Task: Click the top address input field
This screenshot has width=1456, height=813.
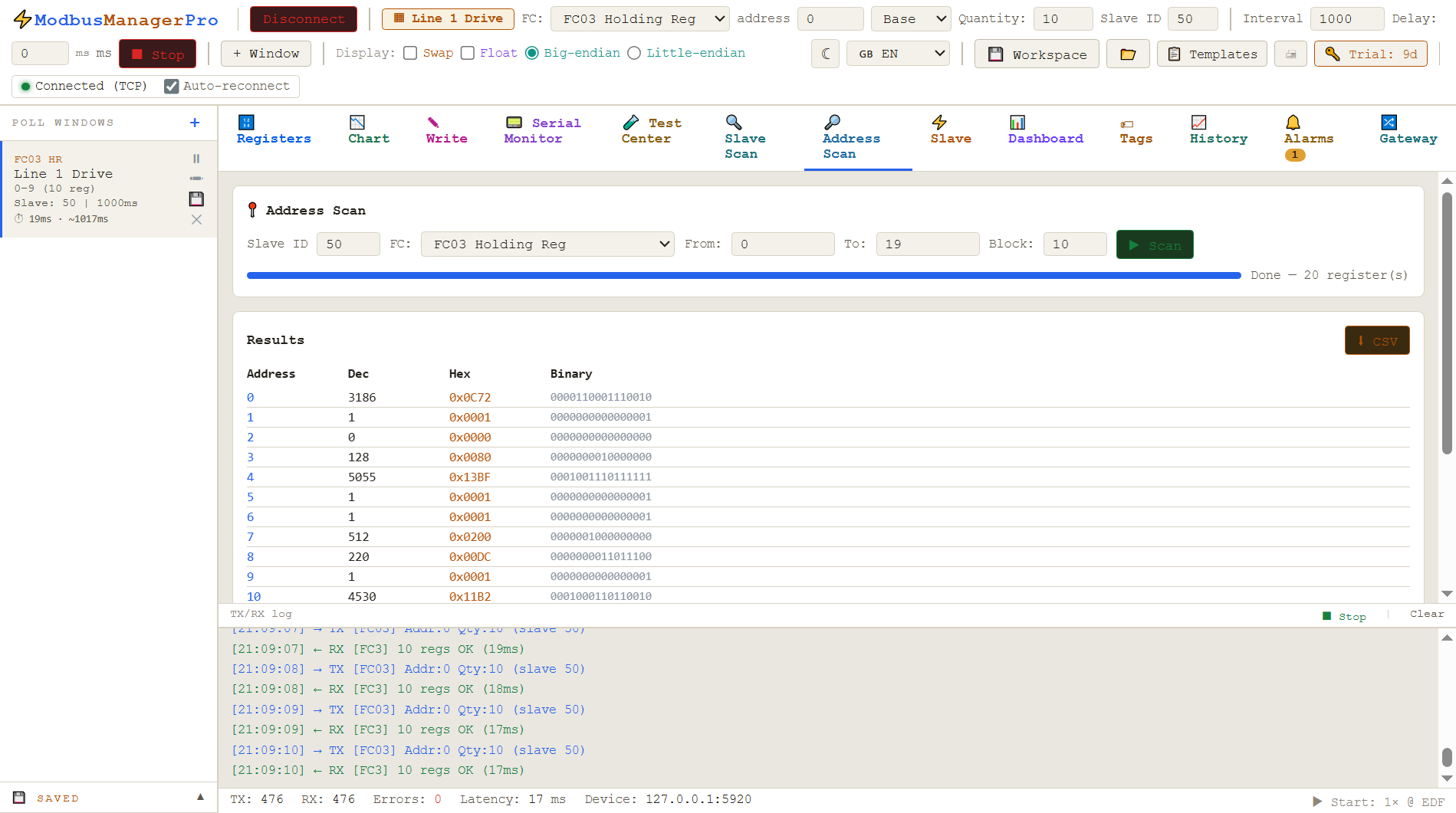Action: click(830, 19)
